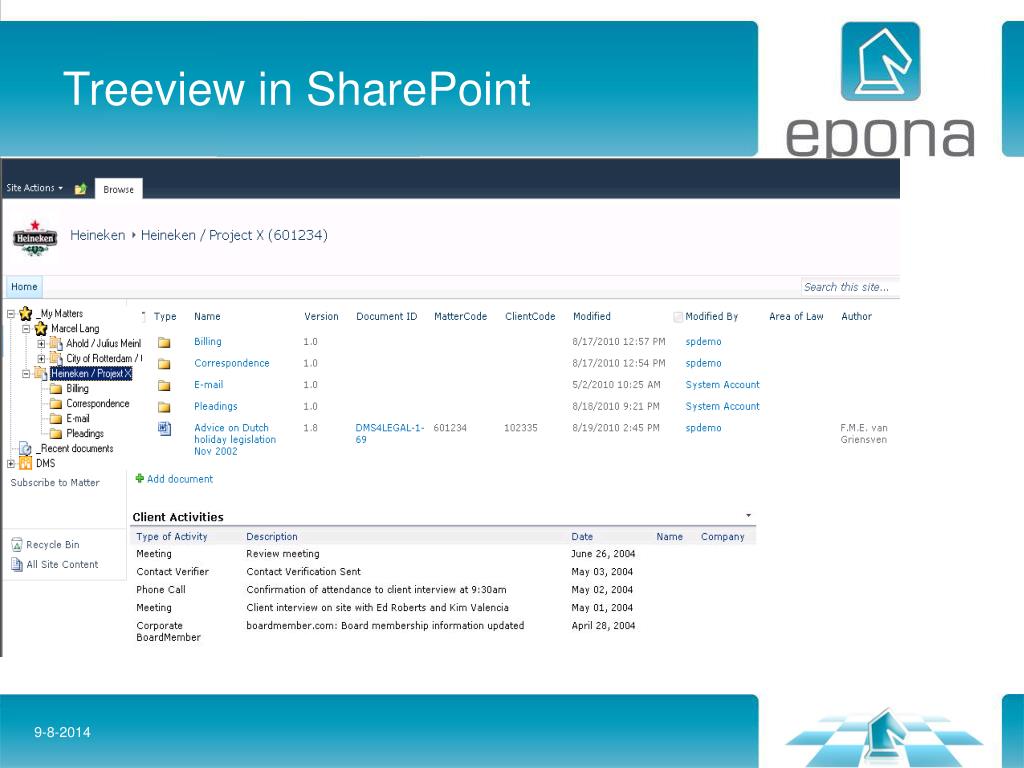
Task: Sort by Area of Law column
Action: tap(796, 317)
